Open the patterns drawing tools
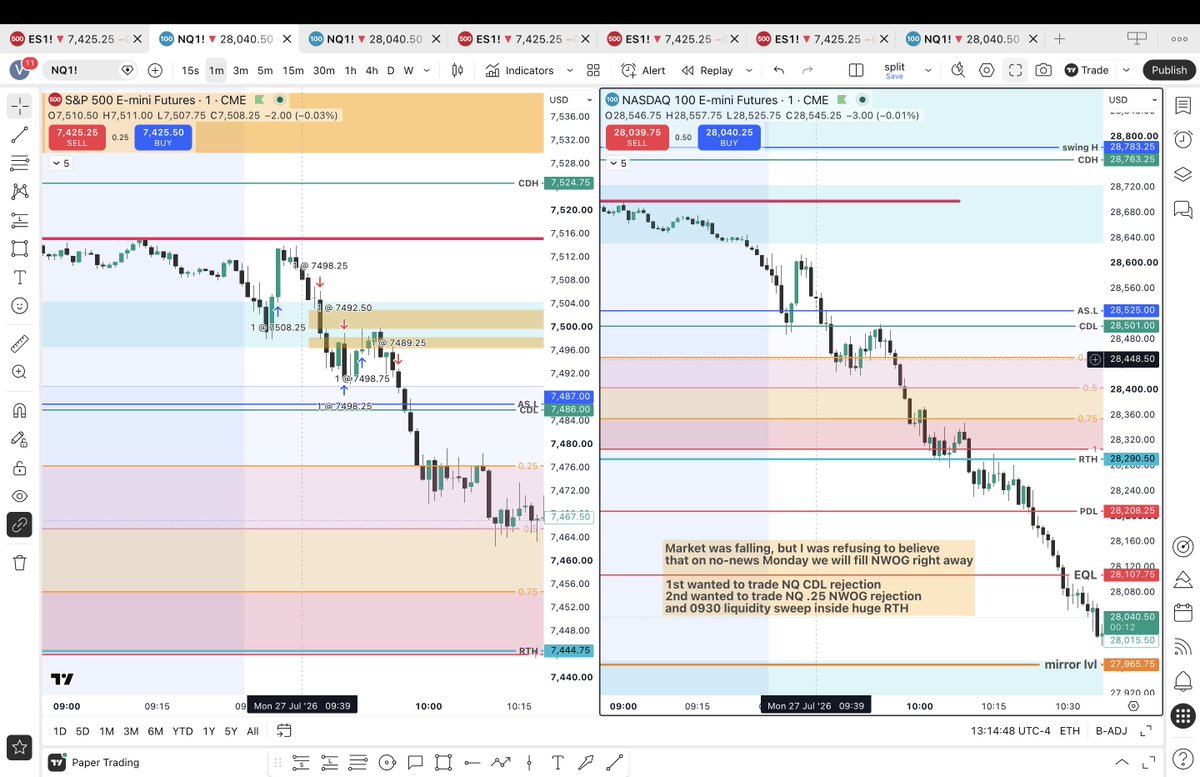 20,192
